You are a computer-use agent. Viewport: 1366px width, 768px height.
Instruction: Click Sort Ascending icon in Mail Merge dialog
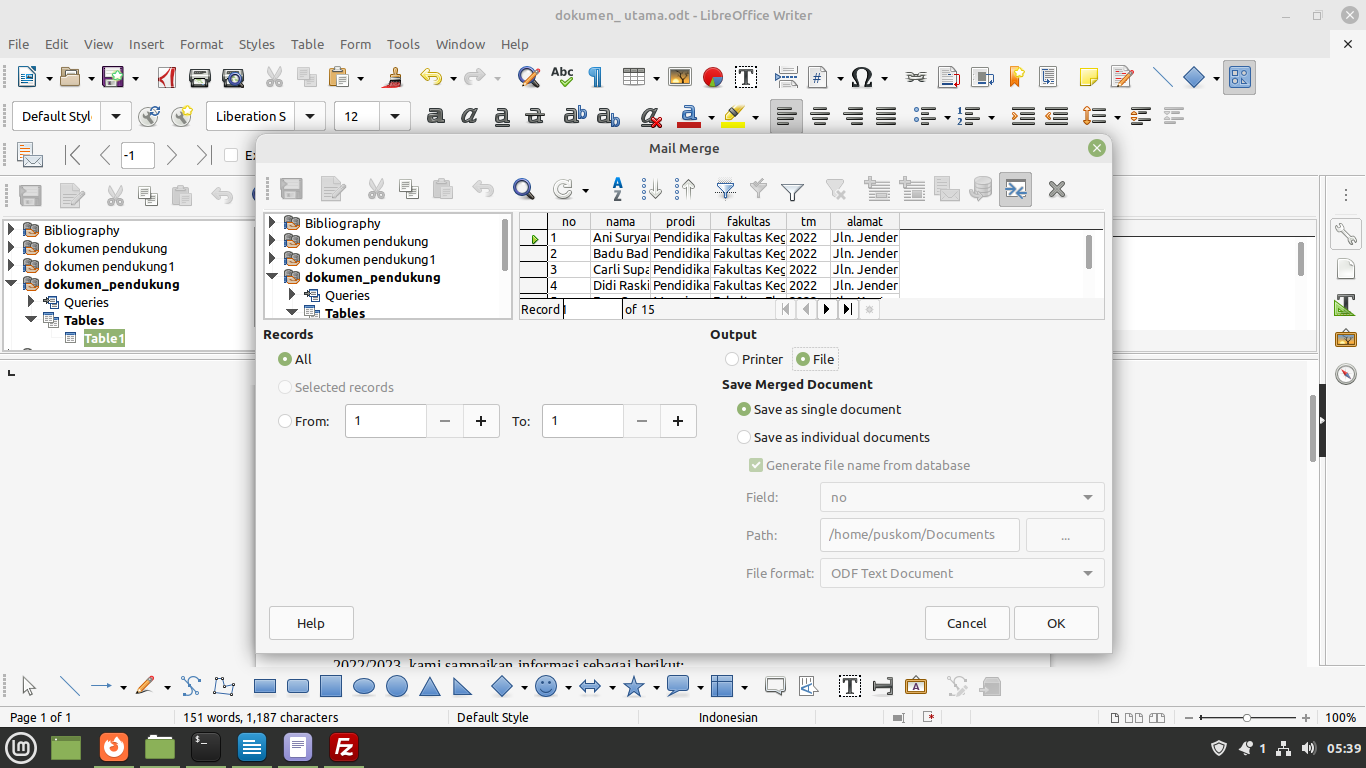[652, 189]
